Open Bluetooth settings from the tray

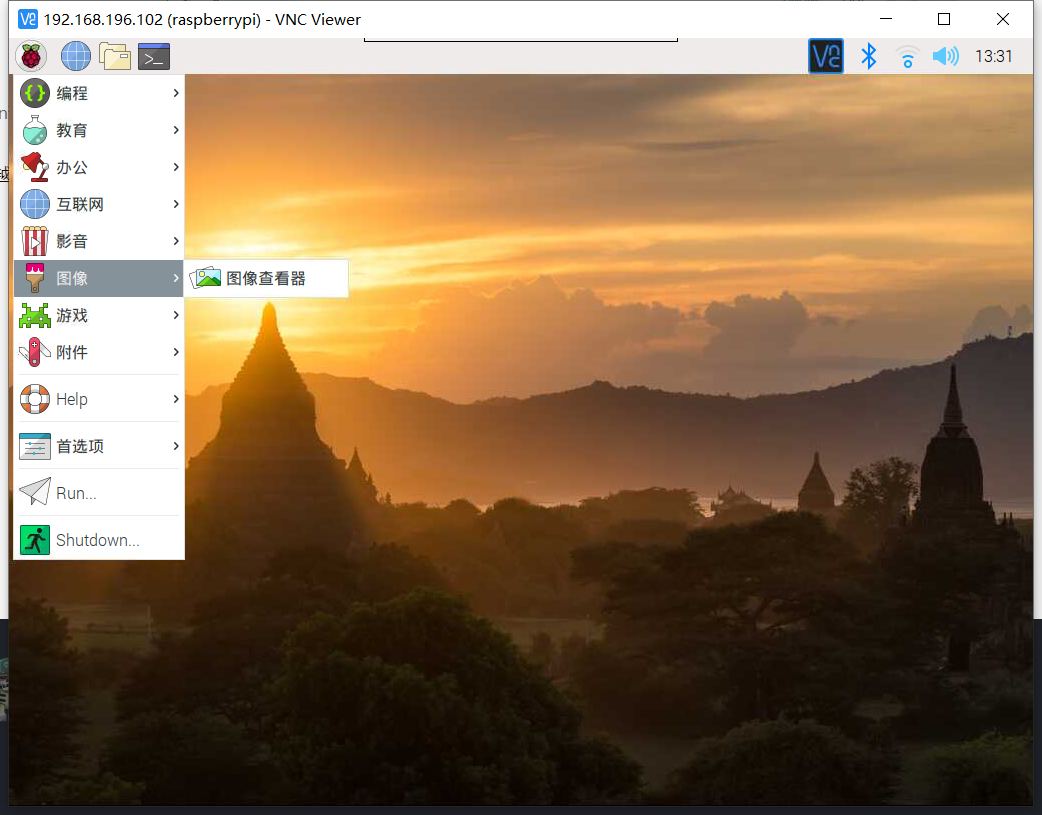tap(868, 56)
